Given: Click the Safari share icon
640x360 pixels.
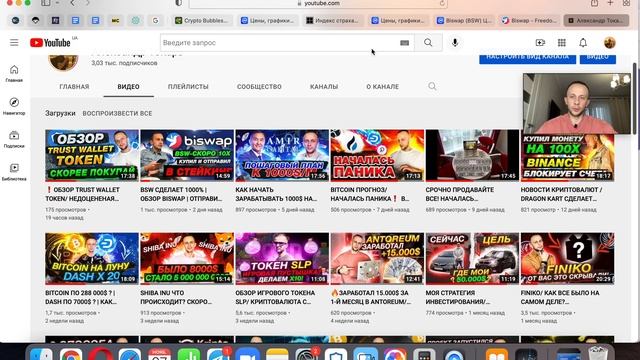Looking at the screenshot, I should pyautogui.click(x=594, y=3).
